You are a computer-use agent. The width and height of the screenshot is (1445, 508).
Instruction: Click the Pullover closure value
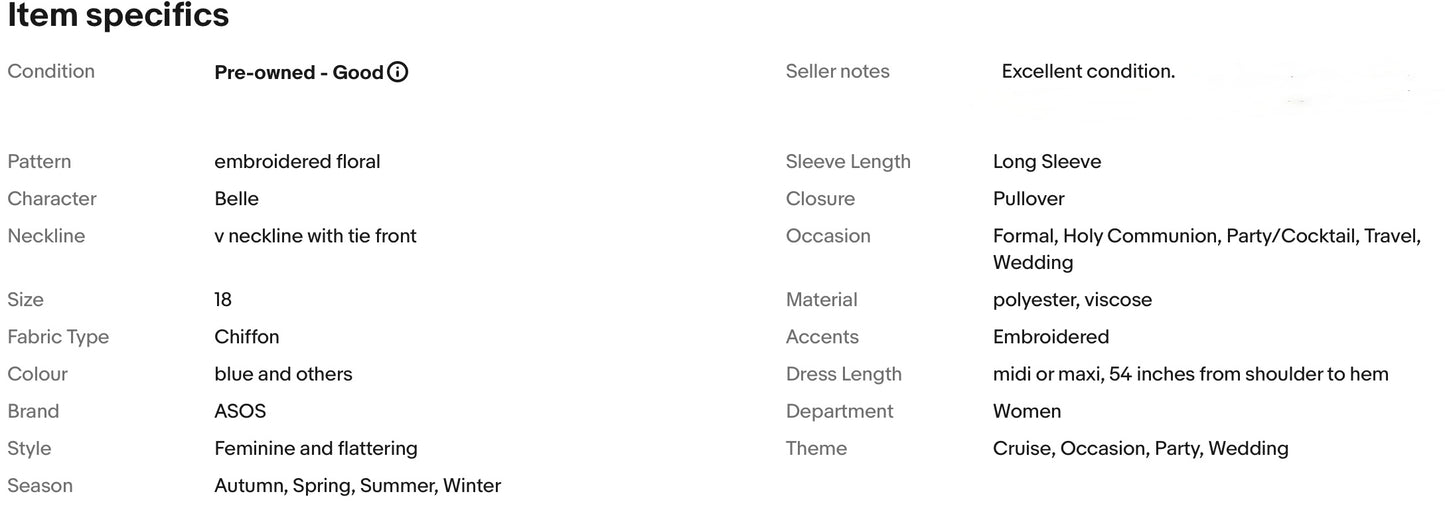pos(1028,199)
